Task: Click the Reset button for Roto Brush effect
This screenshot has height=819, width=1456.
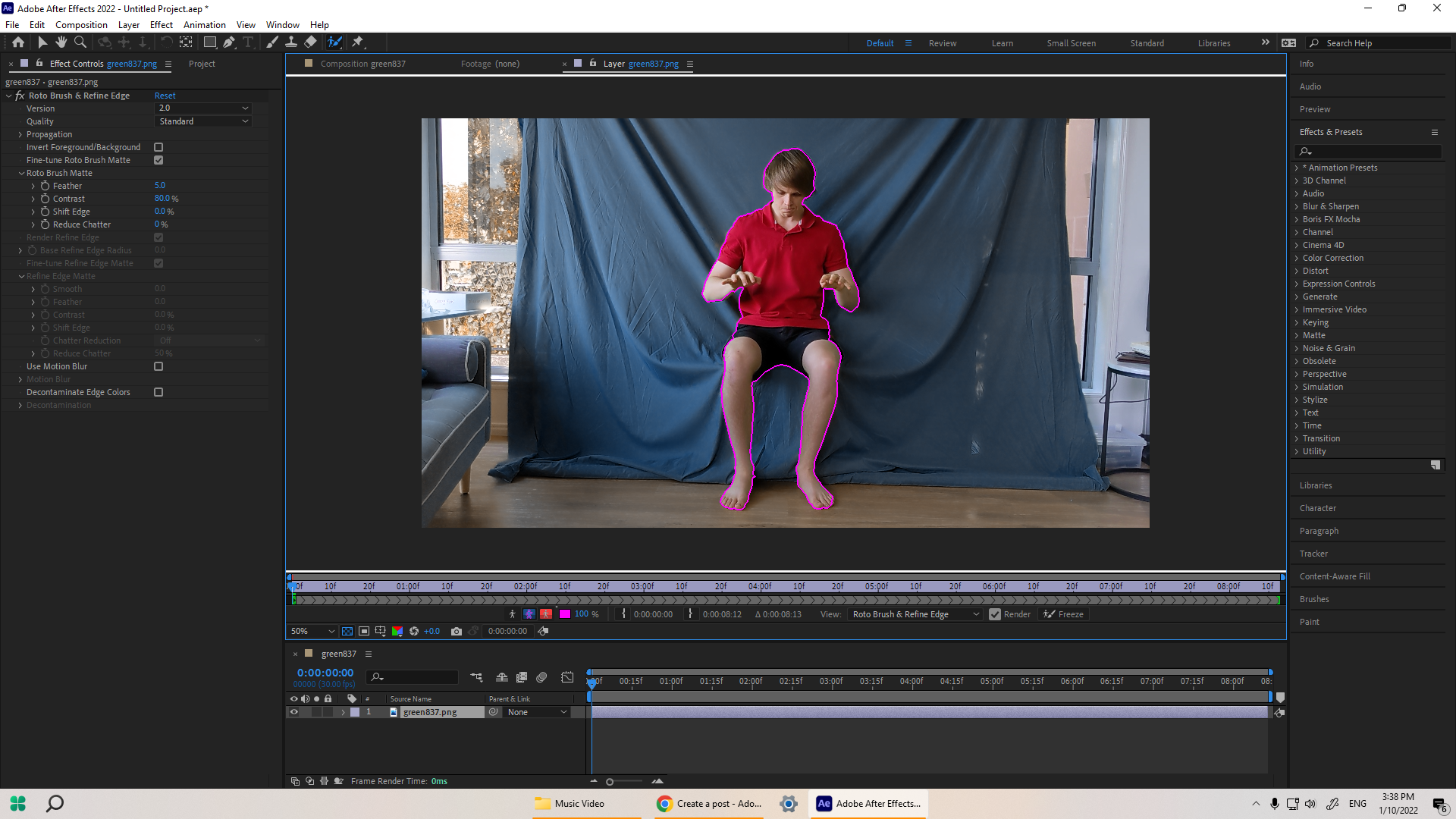Action: point(164,95)
